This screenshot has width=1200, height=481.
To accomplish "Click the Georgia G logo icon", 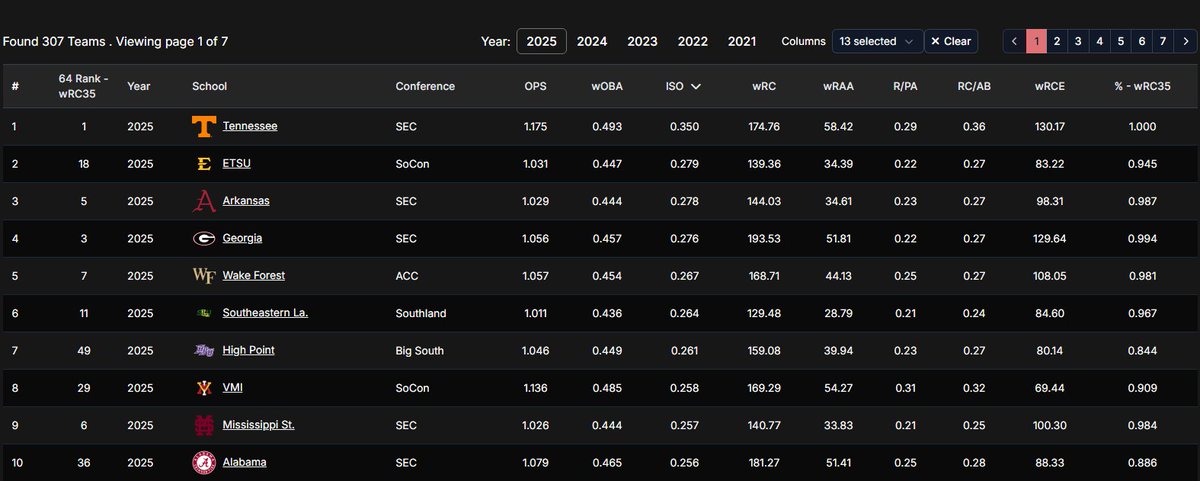I will coord(204,239).
